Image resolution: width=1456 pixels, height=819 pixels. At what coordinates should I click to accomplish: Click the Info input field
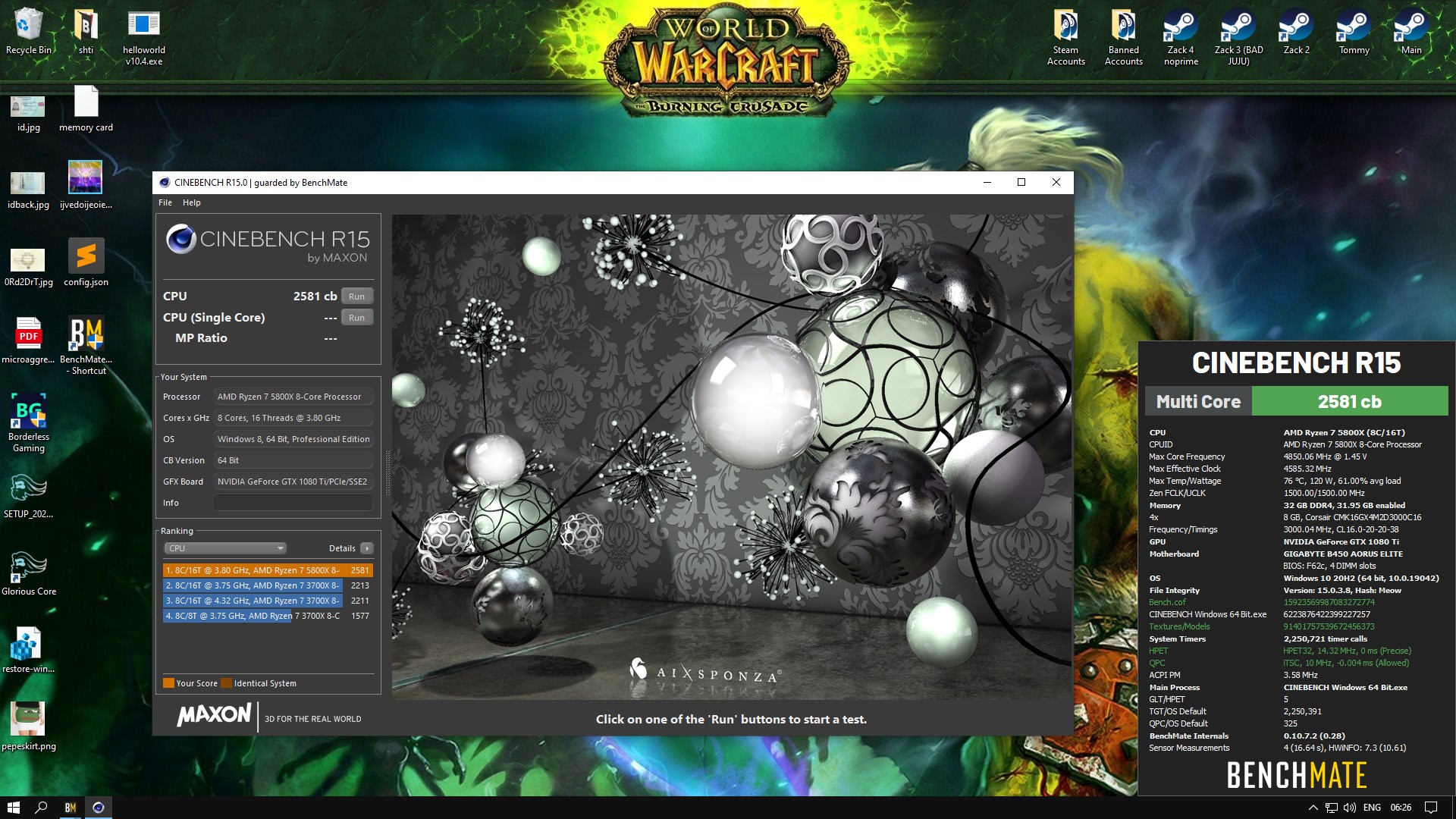(x=293, y=503)
